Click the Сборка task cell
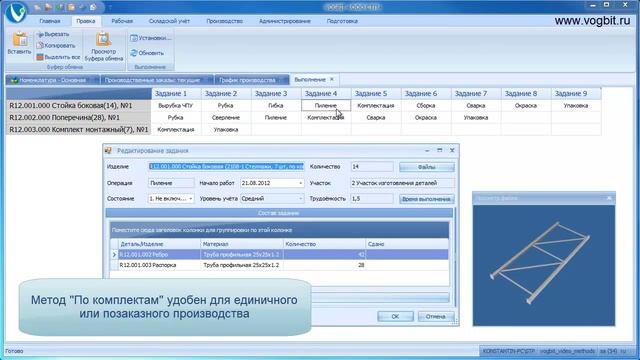The image size is (640, 360). [426, 105]
